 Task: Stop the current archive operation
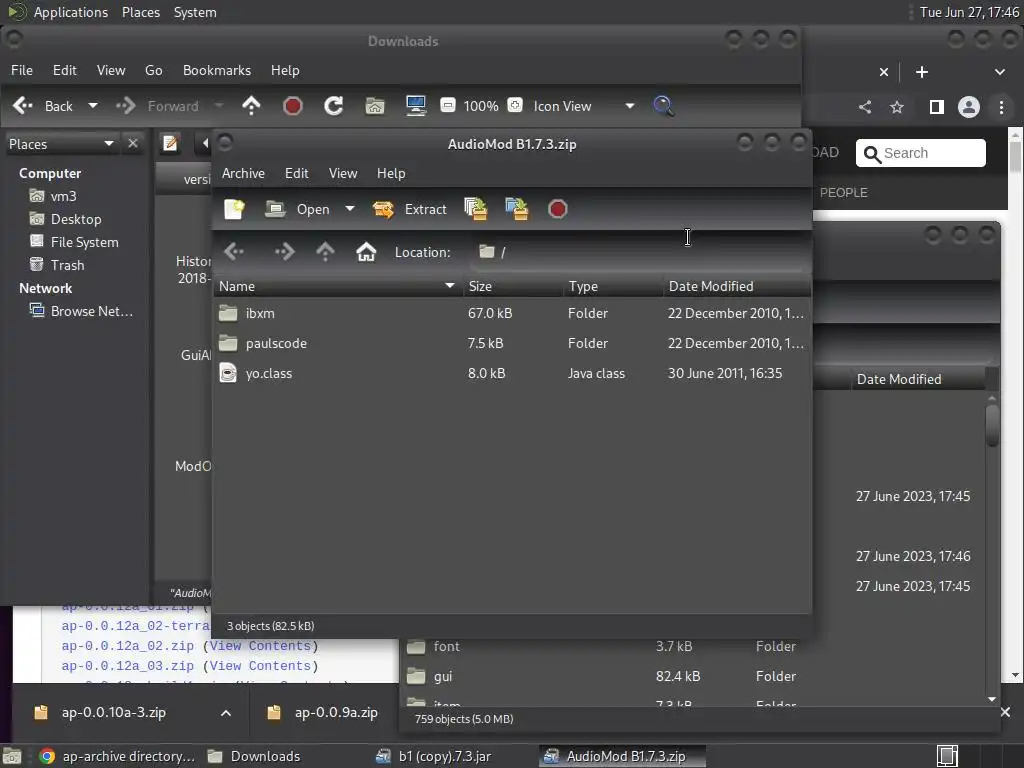pos(558,209)
